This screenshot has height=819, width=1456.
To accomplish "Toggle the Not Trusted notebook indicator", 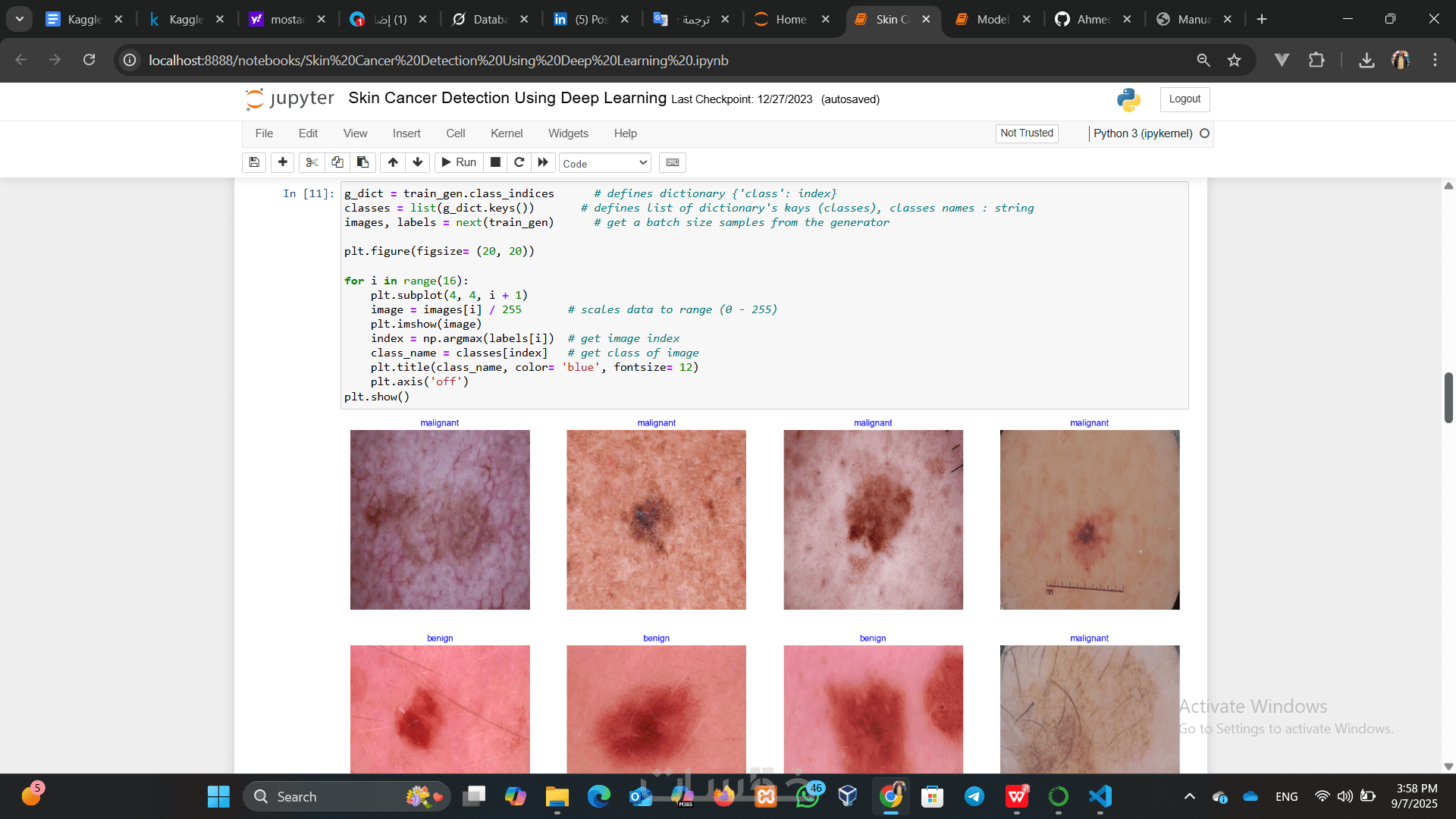I will (1026, 133).
